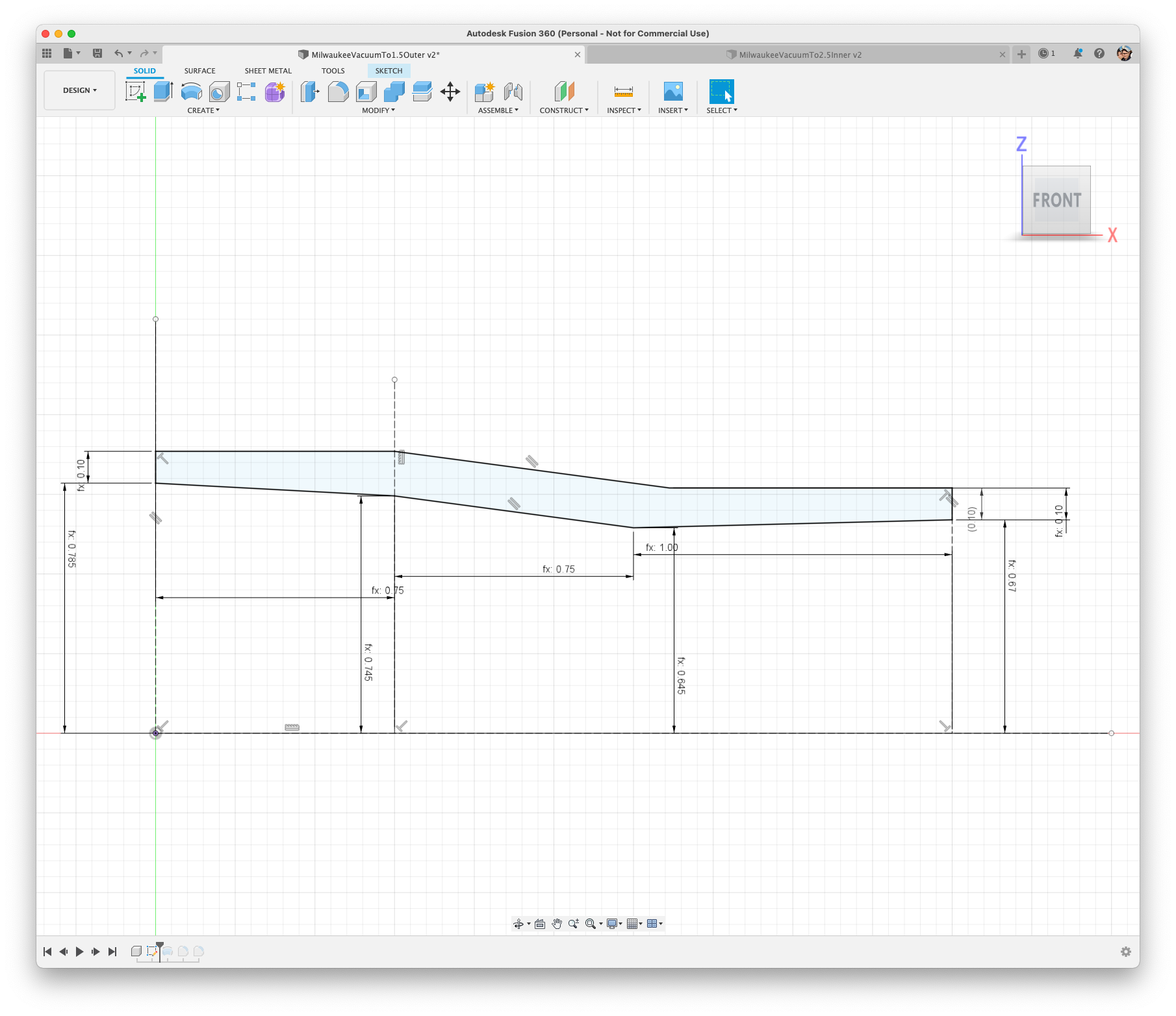Open the File menu dropdown

click(71, 53)
